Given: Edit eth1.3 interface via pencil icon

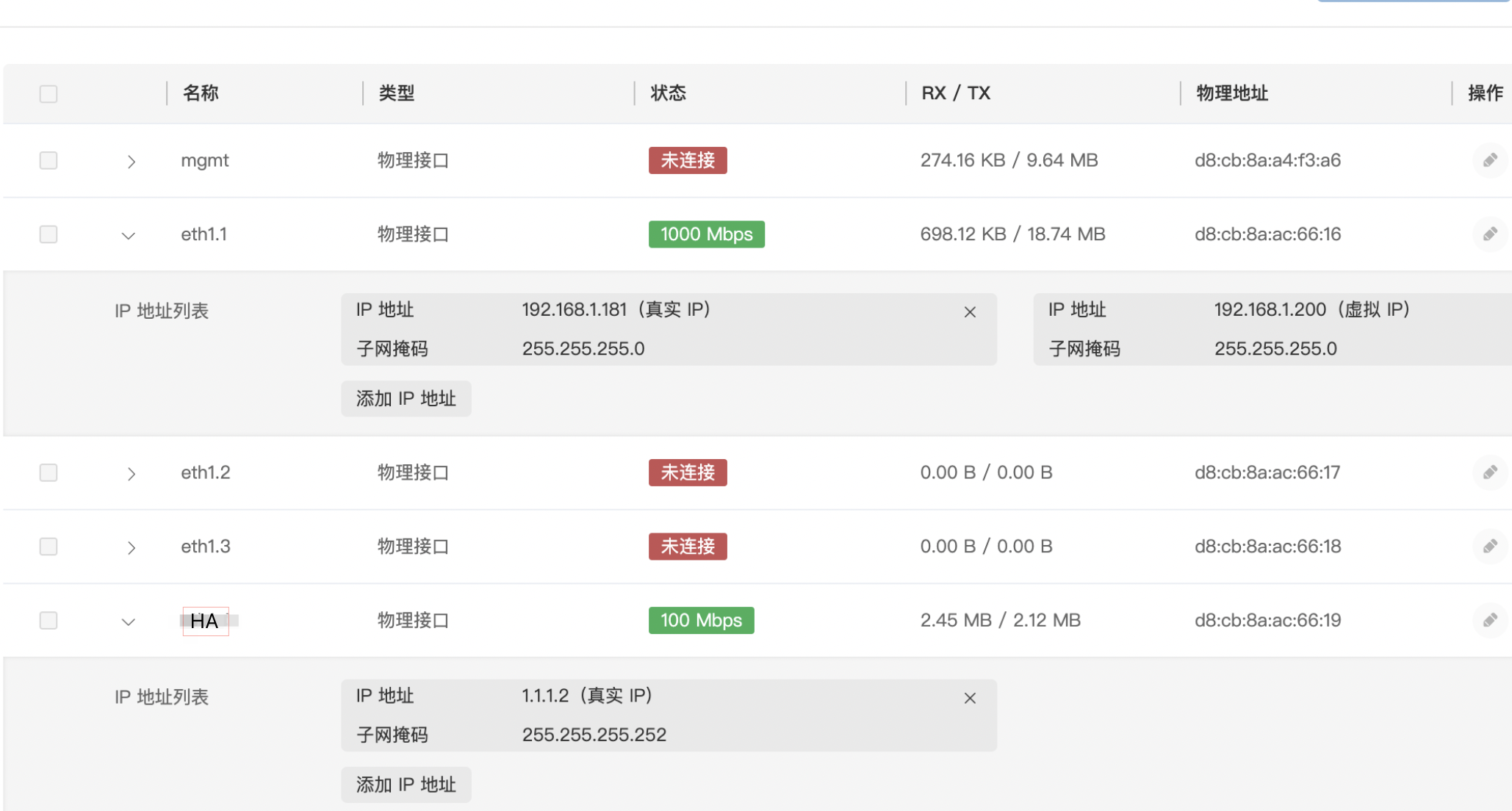Looking at the screenshot, I should [x=1489, y=547].
